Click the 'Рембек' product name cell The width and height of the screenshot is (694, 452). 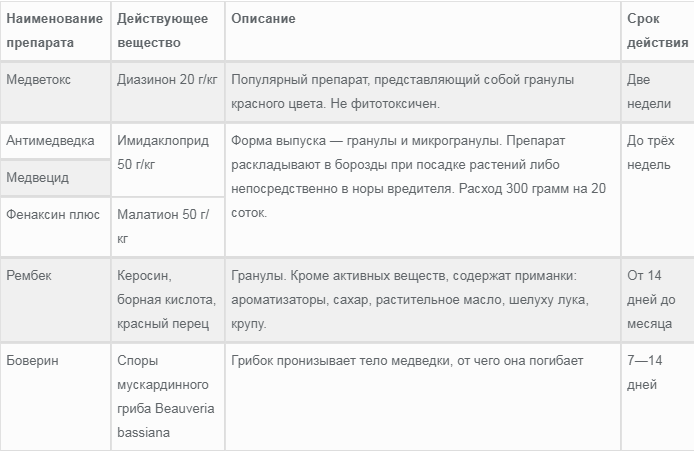pos(29,275)
